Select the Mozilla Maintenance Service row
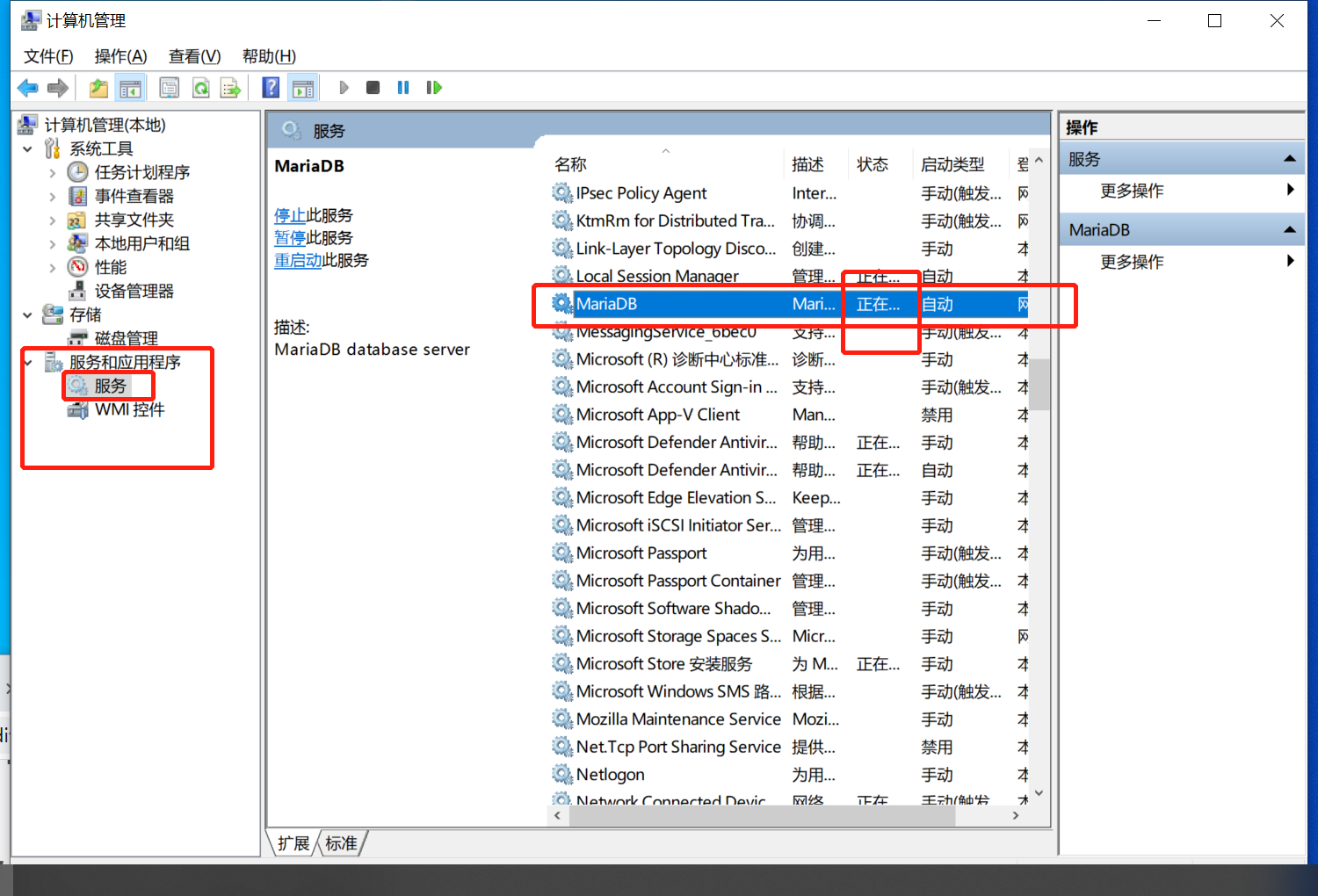Image resolution: width=1318 pixels, height=896 pixels. [x=788, y=719]
